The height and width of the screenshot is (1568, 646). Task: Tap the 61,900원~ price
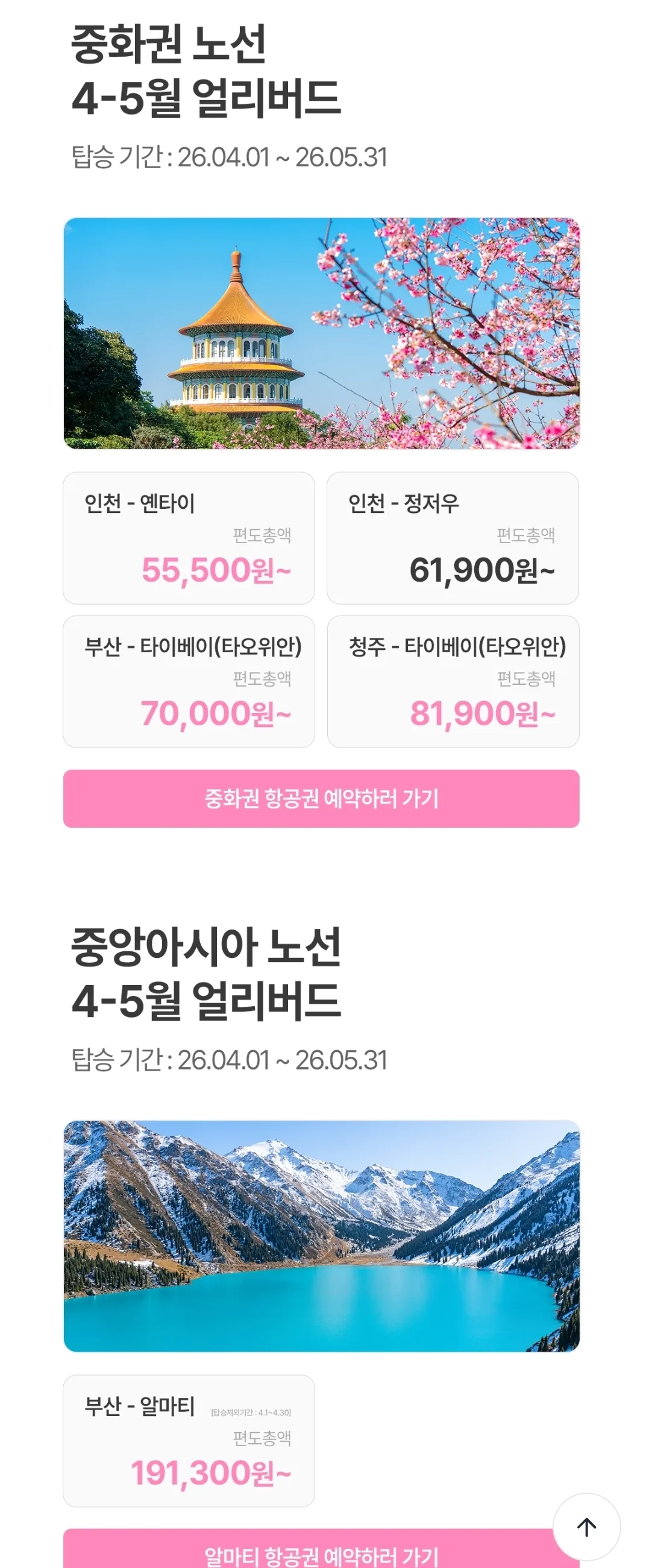pyautogui.click(x=481, y=570)
